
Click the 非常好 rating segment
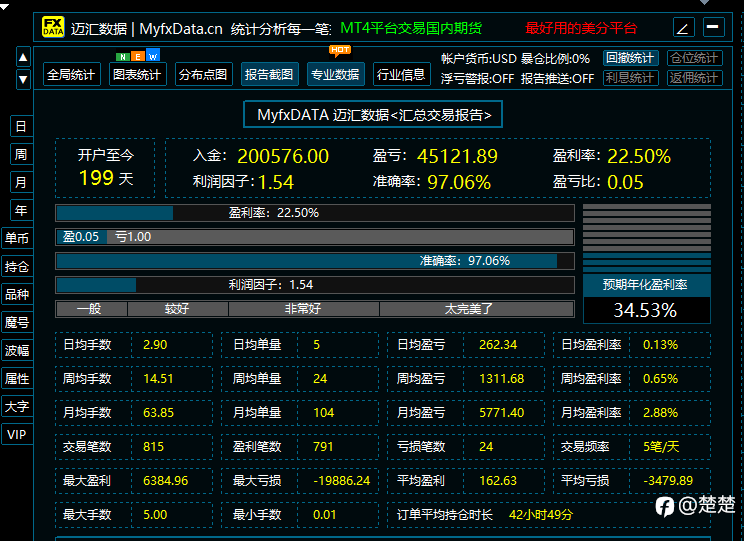pos(304,309)
